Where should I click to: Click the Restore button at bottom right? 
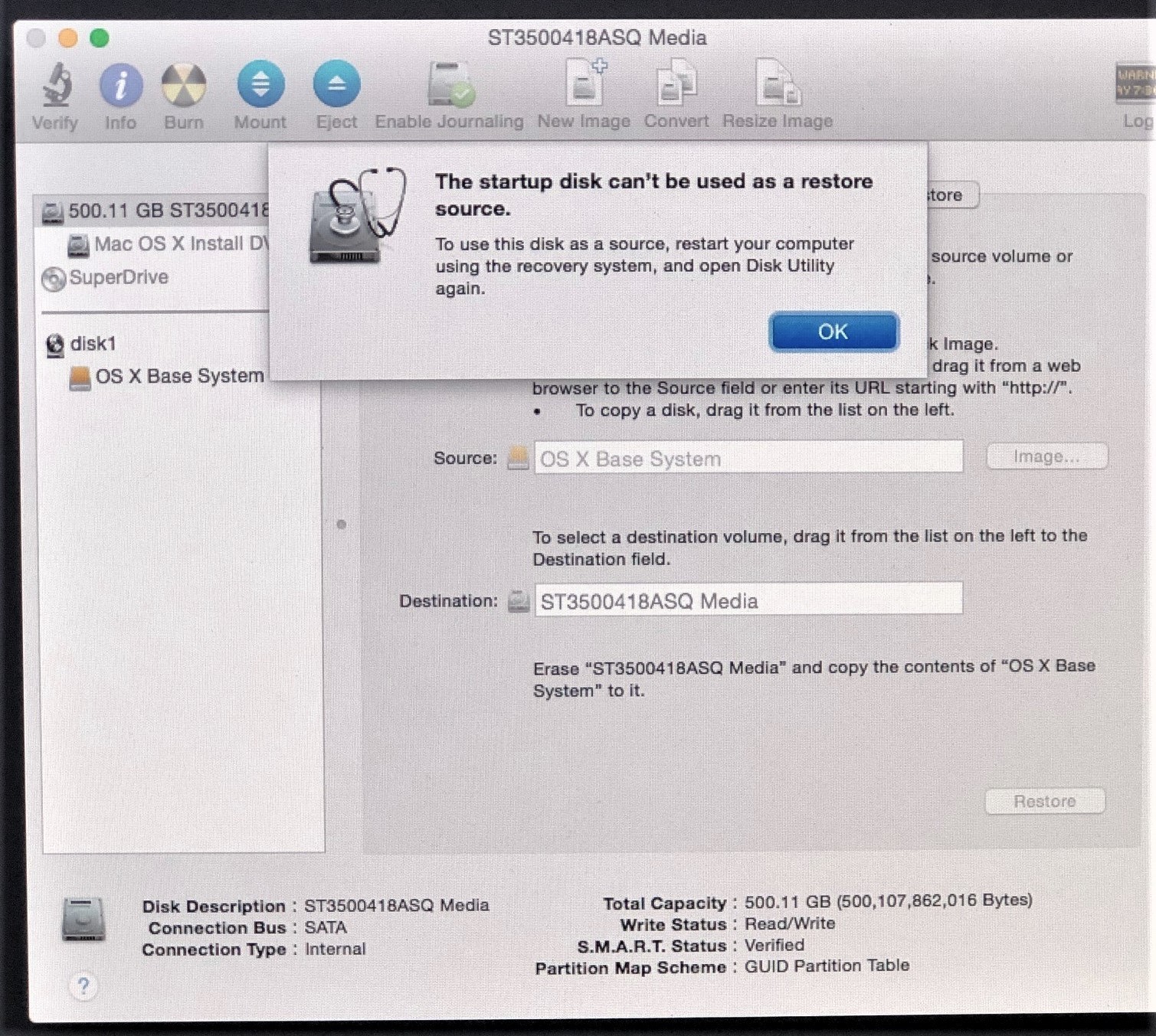coord(1045,801)
